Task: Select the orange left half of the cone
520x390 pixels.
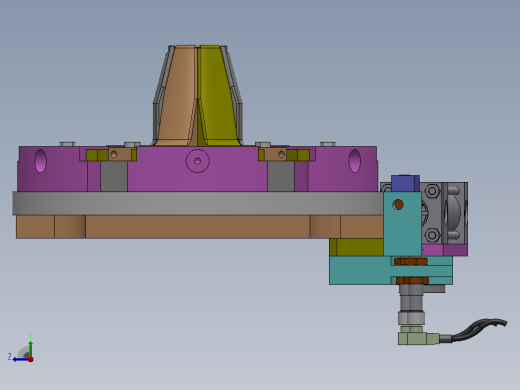Action: [x=177, y=97]
